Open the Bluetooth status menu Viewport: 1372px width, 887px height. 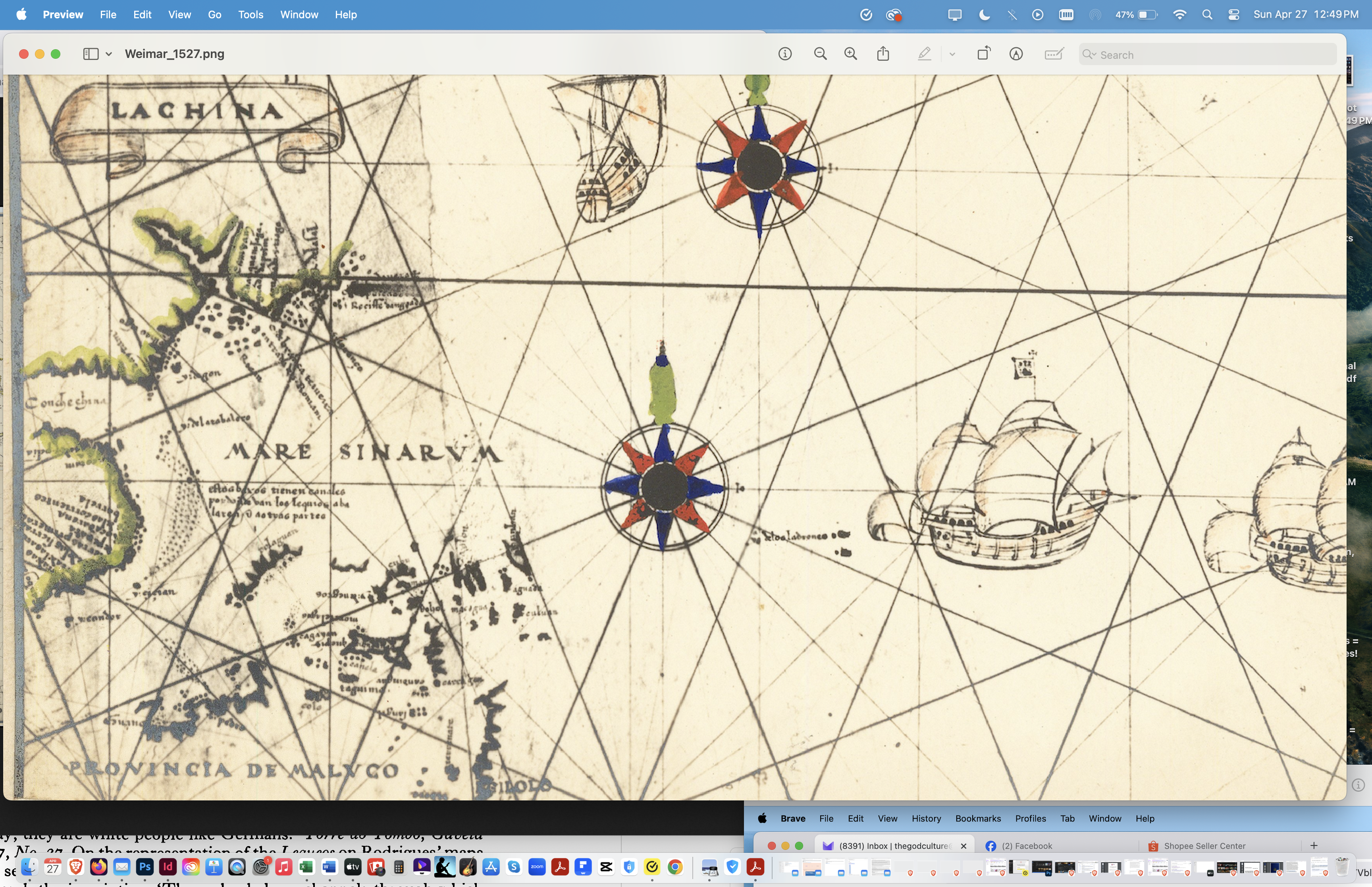point(1012,14)
